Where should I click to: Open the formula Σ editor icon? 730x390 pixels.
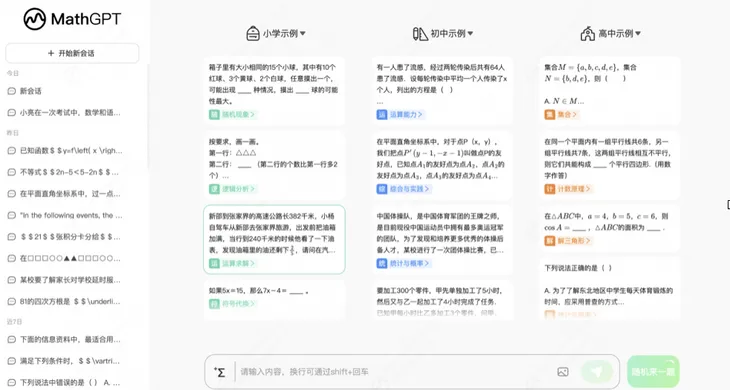point(219,372)
